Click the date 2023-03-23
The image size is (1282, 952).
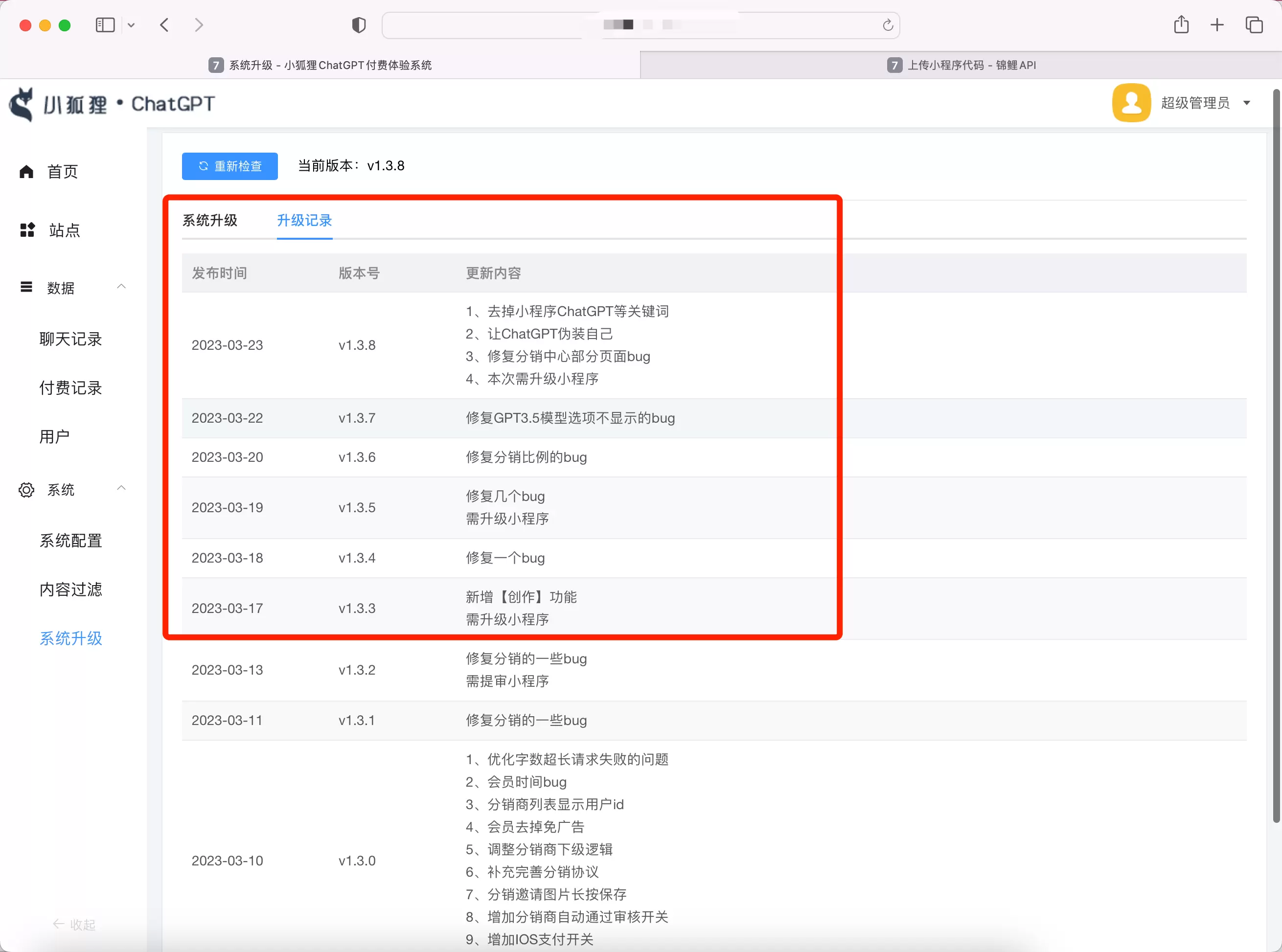point(227,345)
